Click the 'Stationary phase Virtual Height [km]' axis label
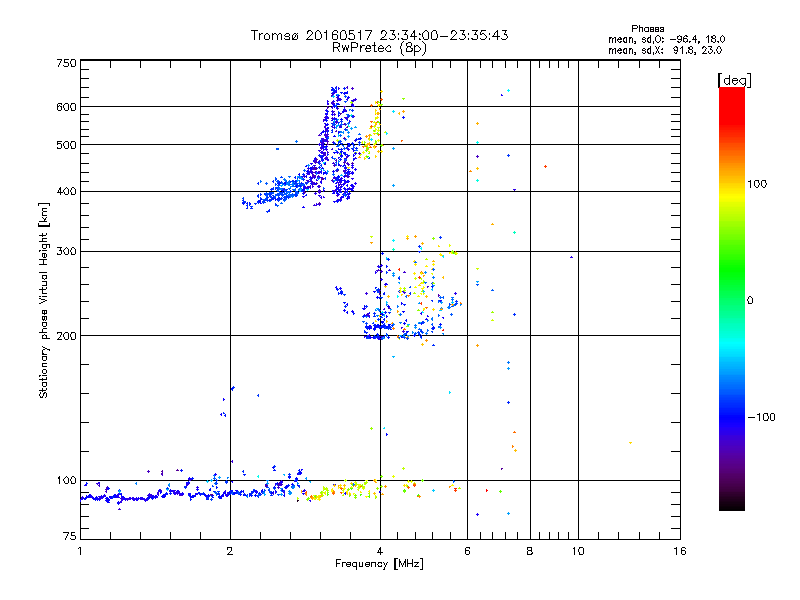The height and width of the screenshot is (600, 800). click(x=43, y=300)
